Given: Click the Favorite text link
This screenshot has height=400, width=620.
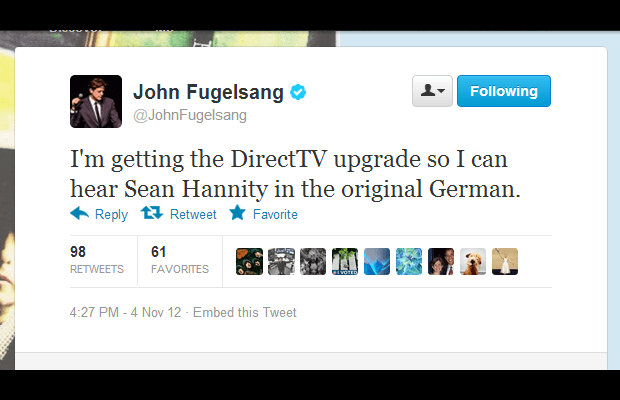Looking at the screenshot, I should (275, 214).
